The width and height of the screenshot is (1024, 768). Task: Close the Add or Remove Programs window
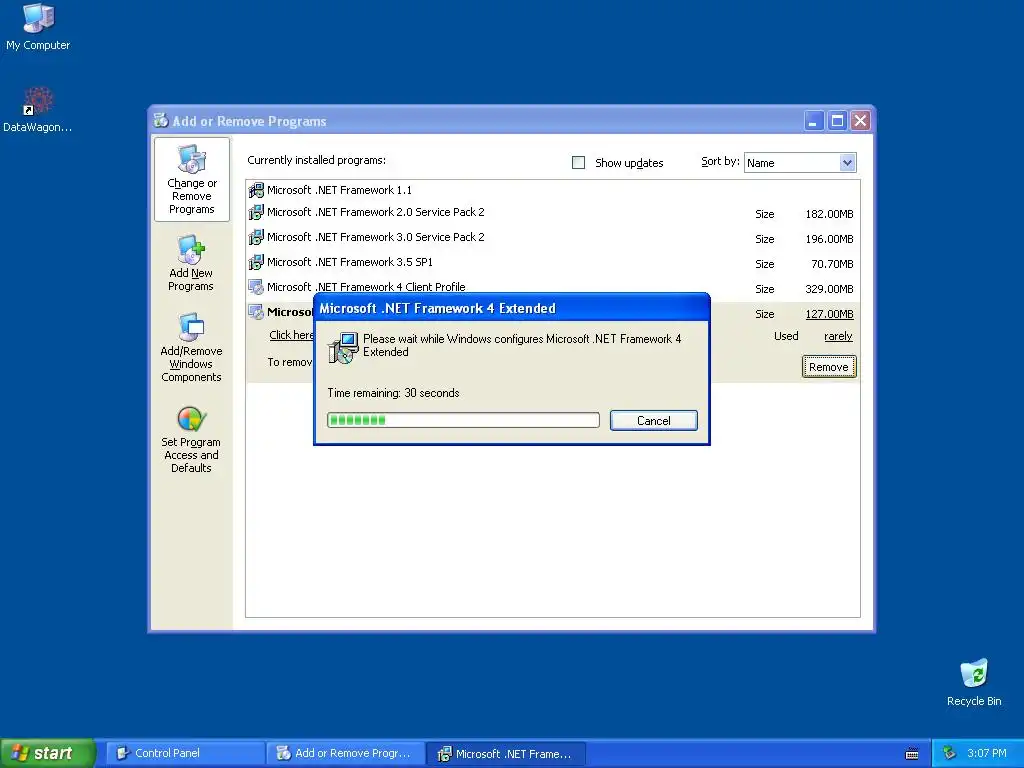861,121
